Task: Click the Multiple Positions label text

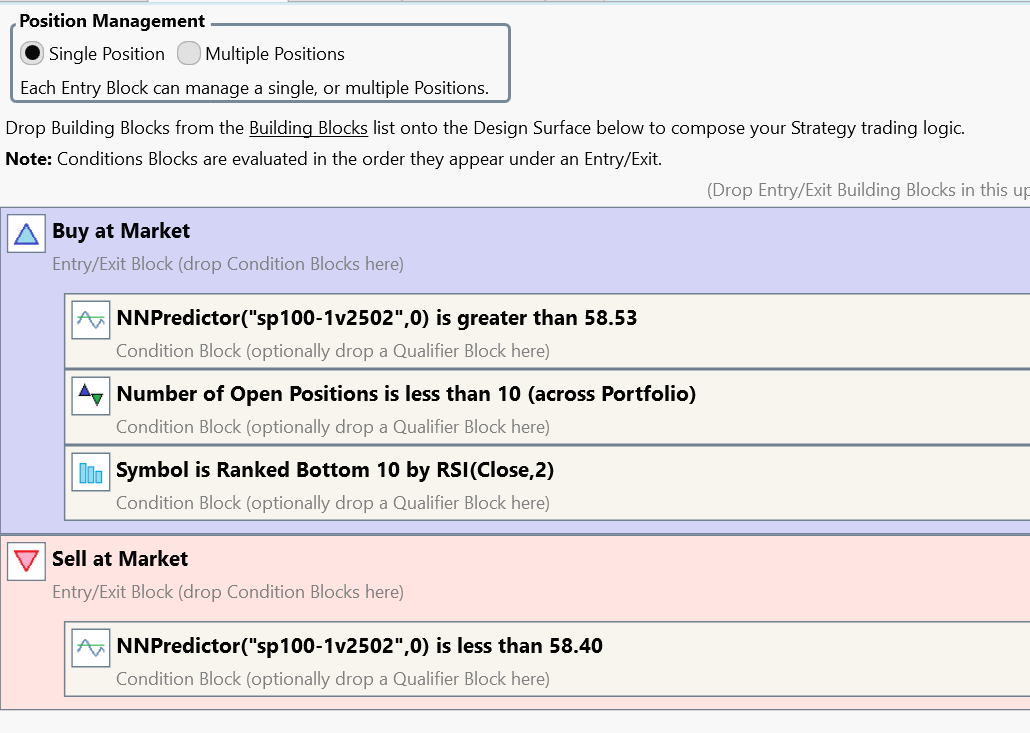Action: pyautogui.click(x=275, y=54)
